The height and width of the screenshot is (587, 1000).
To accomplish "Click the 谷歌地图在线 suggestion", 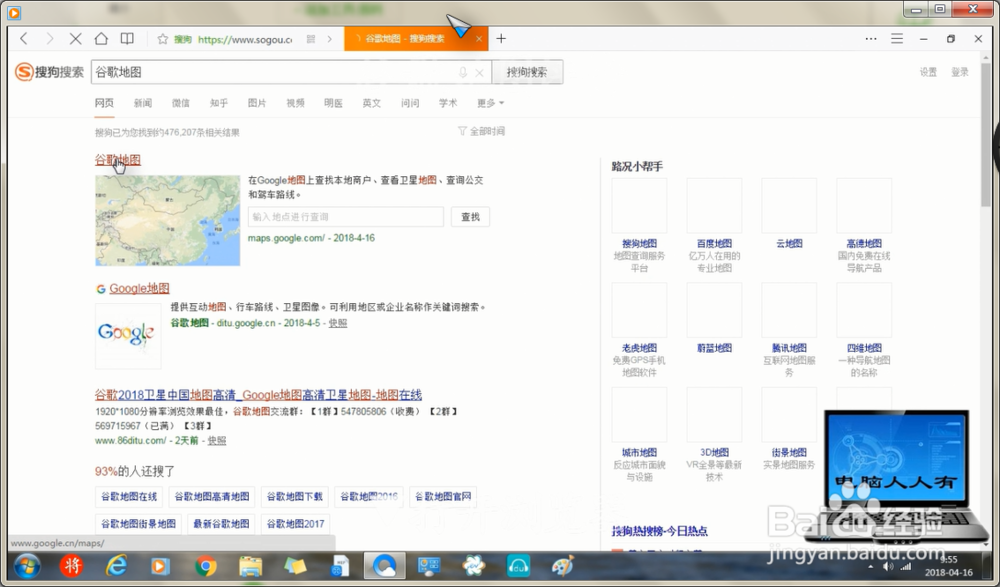I will (129, 496).
